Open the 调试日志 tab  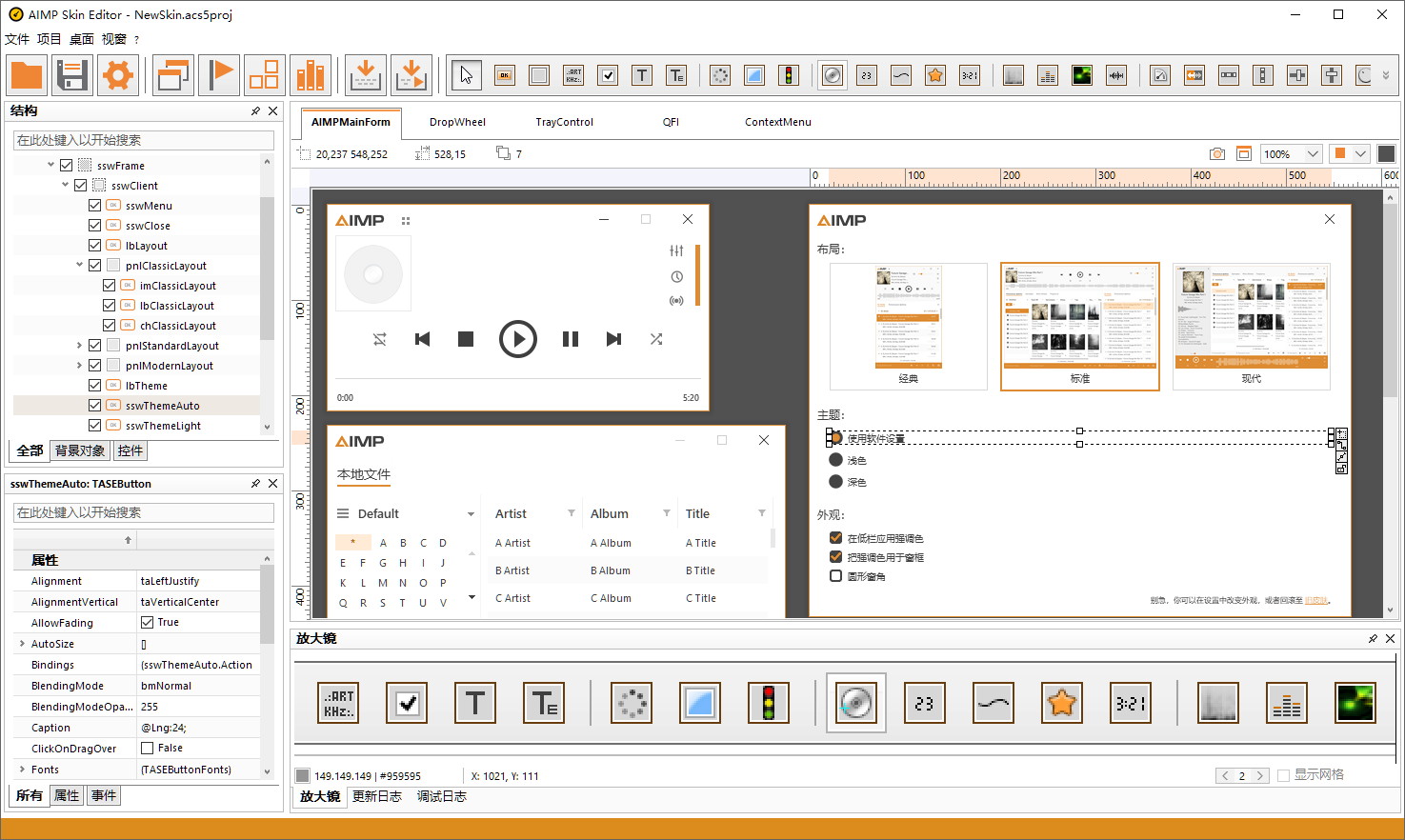pos(442,796)
